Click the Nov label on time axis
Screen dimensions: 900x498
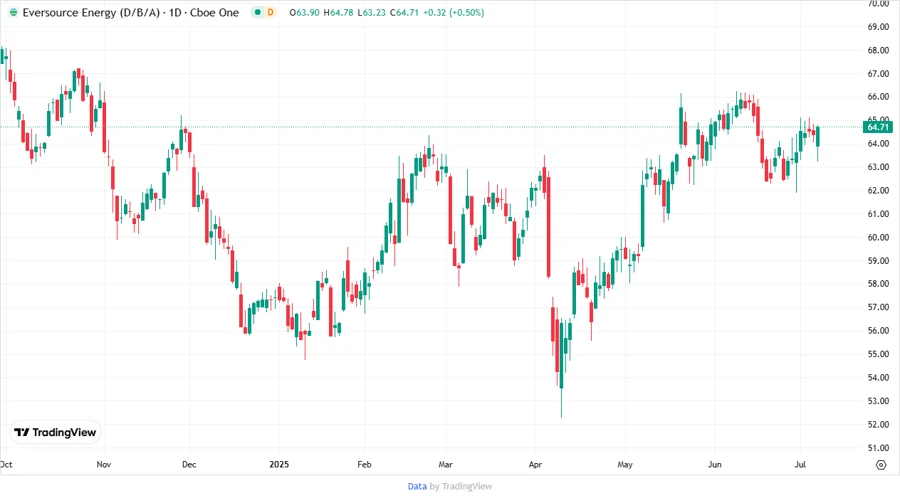pyautogui.click(x=103, y=464)
